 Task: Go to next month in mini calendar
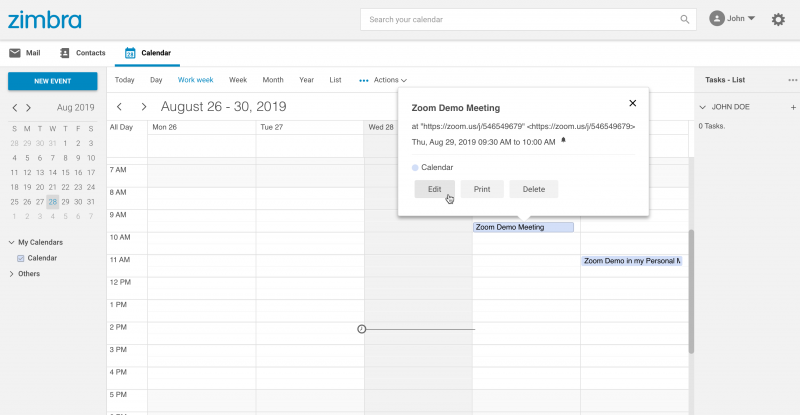pyautogui.click(x=29, y=108)
